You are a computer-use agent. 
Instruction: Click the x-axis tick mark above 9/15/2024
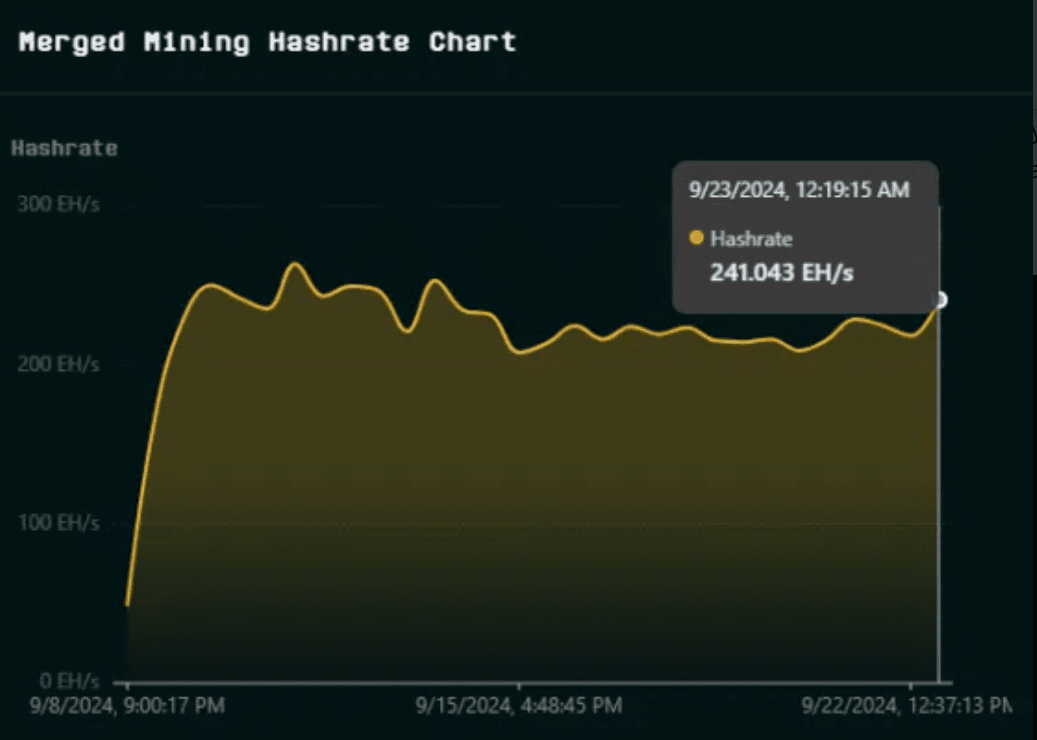(x=519, y=686)
